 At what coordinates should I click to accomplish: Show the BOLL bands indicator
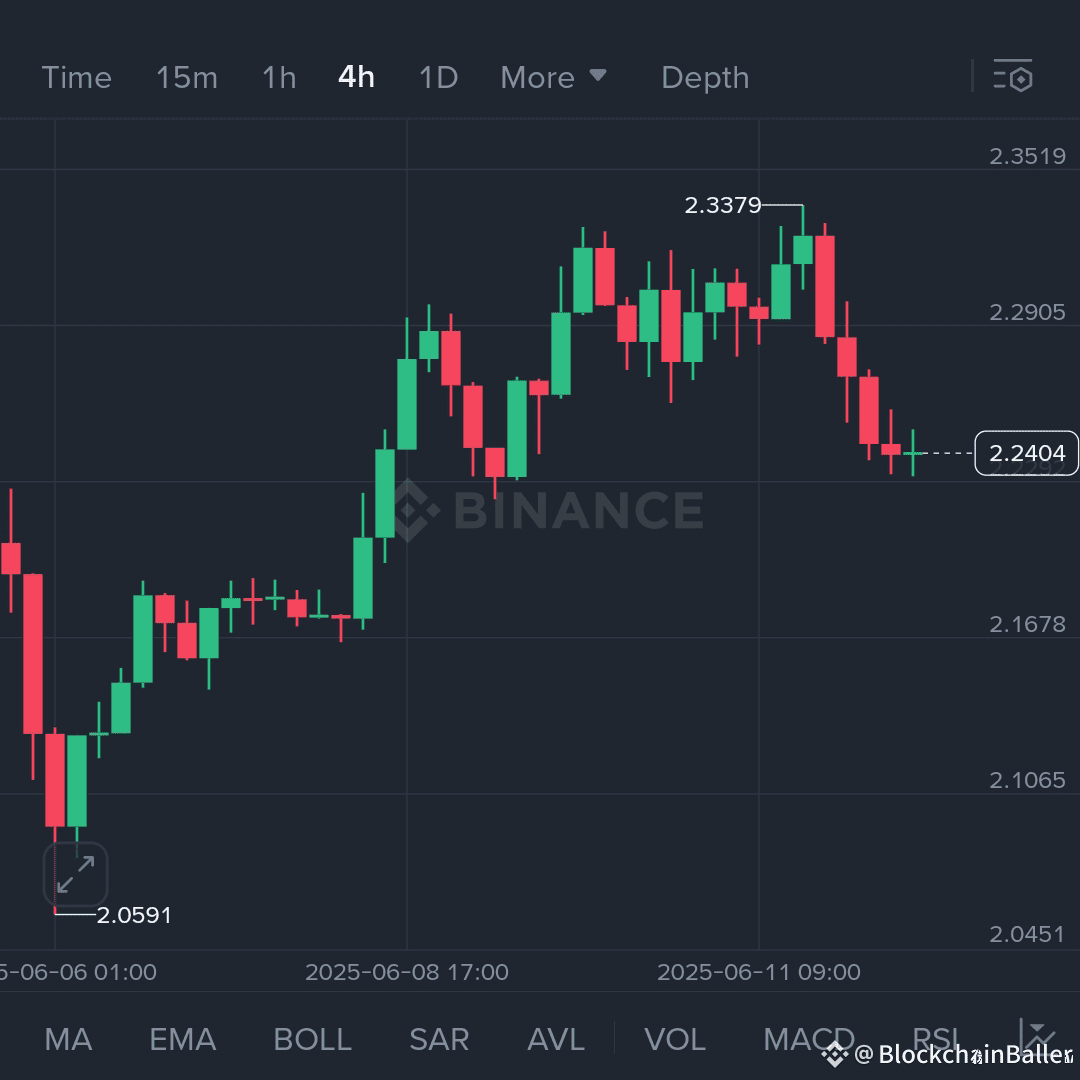[312, 1040]
